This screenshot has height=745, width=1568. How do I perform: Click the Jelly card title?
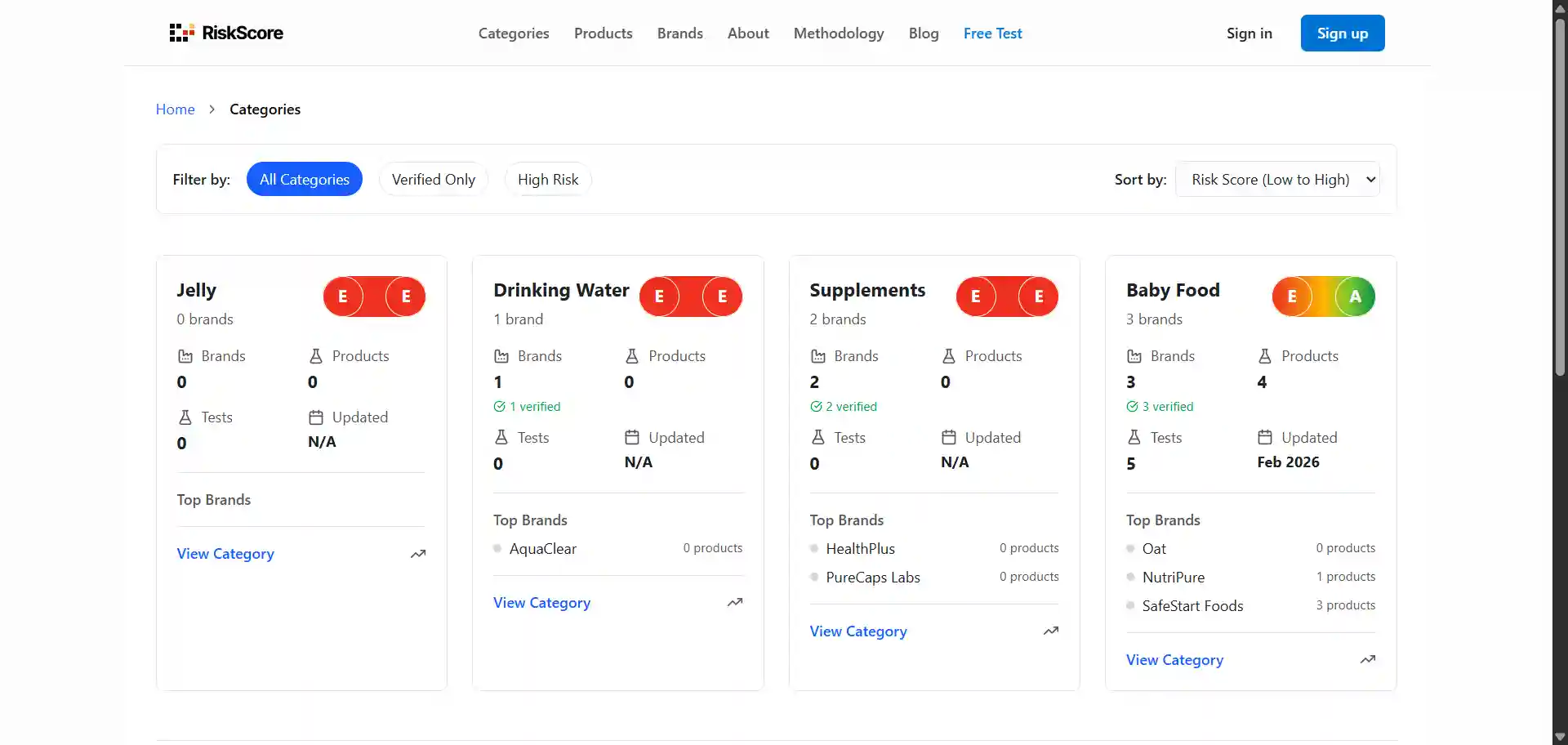197,291
